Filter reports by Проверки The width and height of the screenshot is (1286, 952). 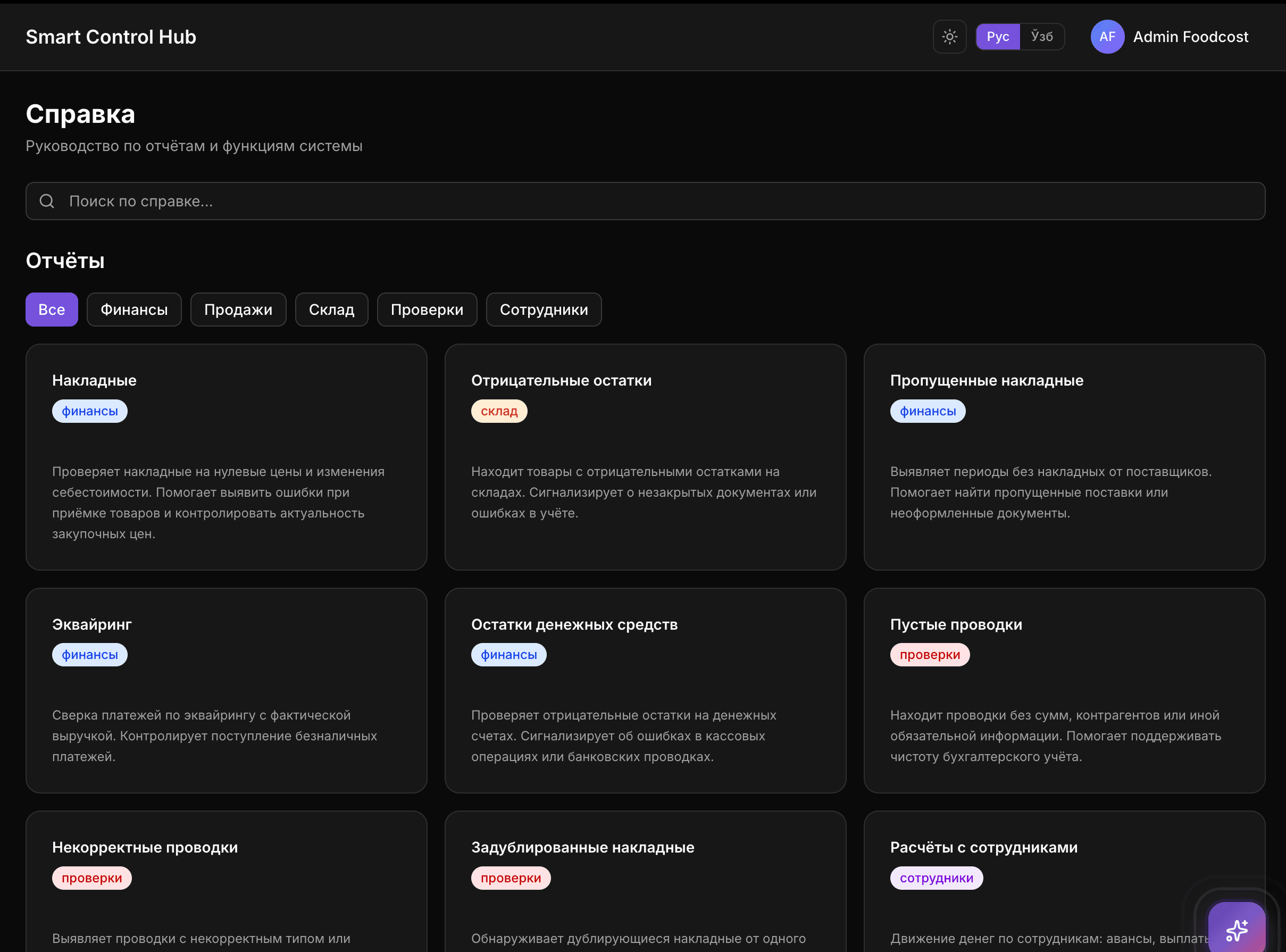427,310
